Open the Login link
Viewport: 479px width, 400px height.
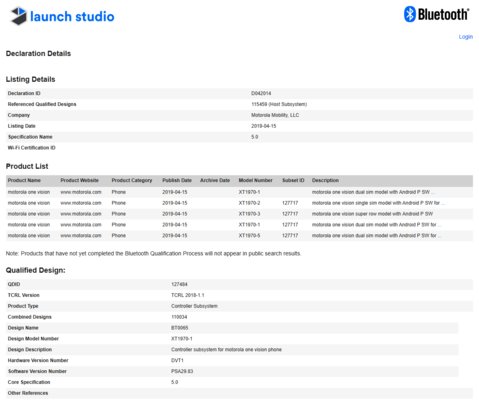coord(466,37)
